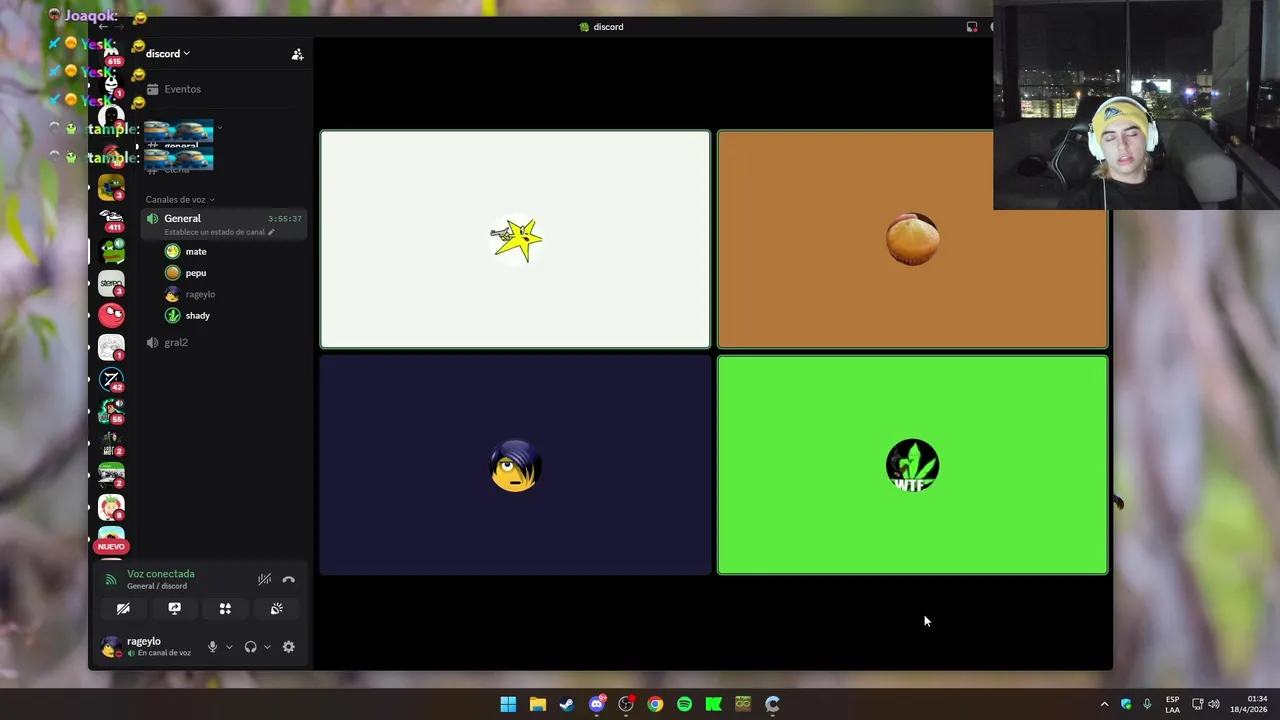This screenshot has width=1280, height=720.
Task: Open the Windows Start menu
Action: [508, 704]
